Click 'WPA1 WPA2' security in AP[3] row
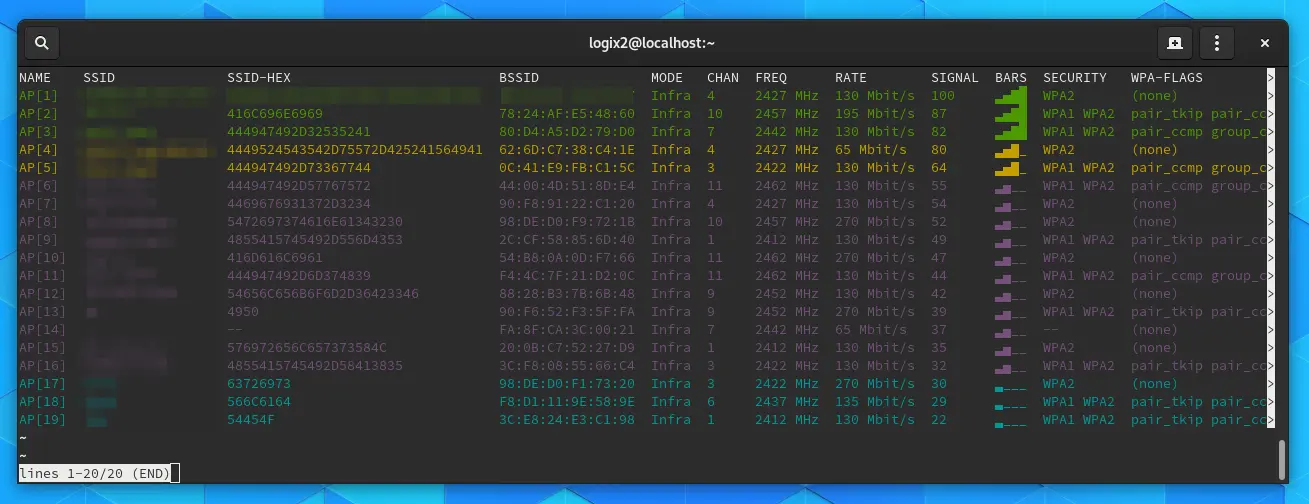The image size is (1309, 504). pyautogui.click(x=1079, y=132)
